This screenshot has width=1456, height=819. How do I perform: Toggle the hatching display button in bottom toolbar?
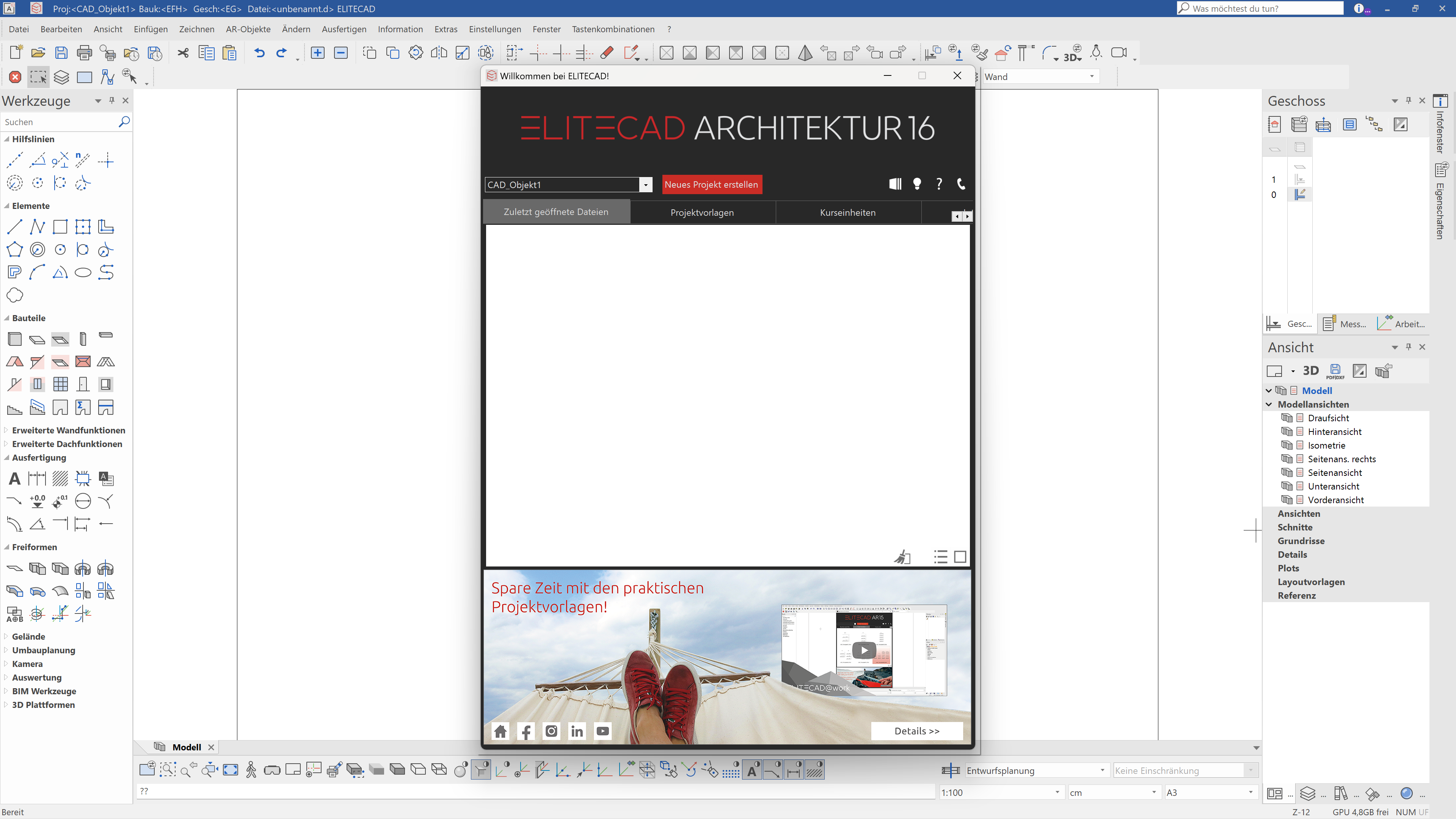(x=814, y=769)
